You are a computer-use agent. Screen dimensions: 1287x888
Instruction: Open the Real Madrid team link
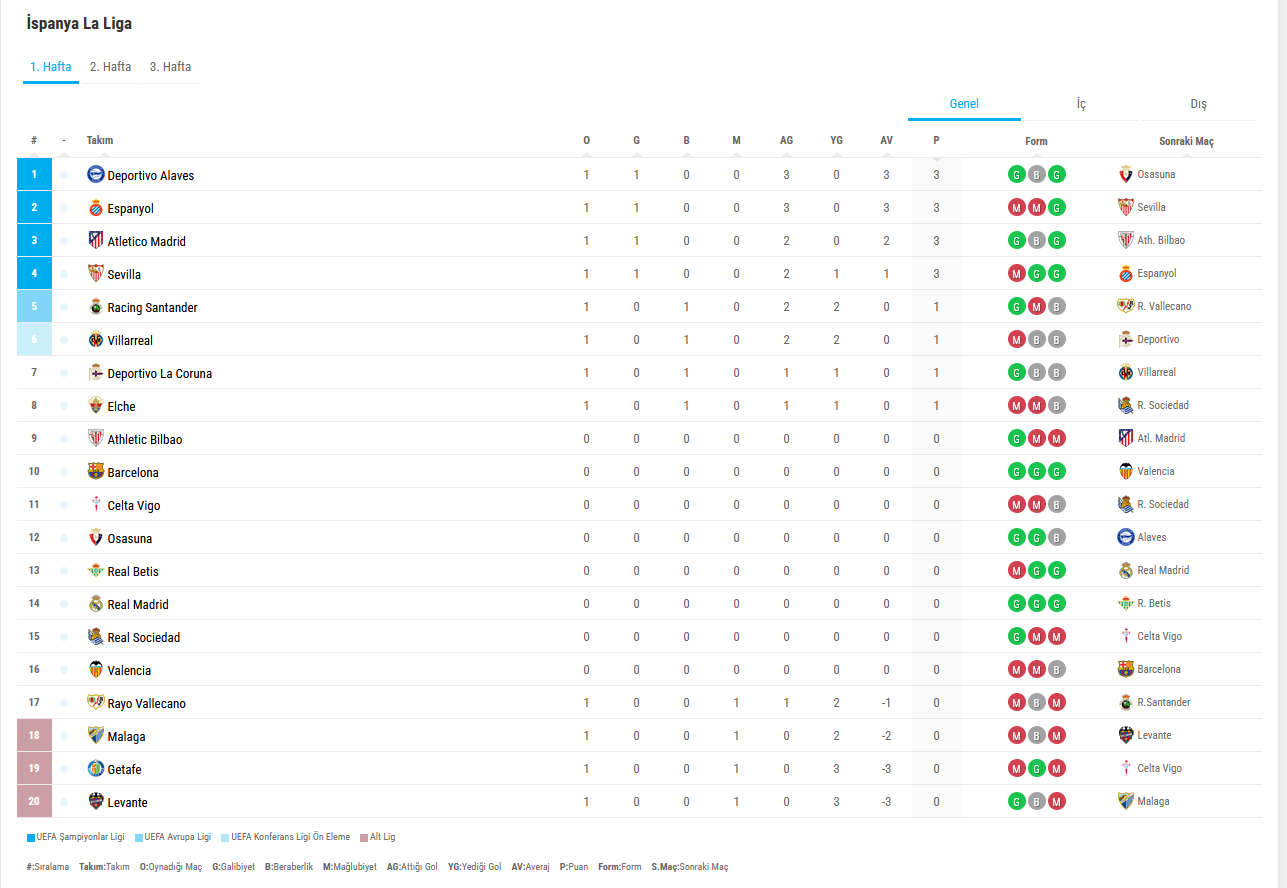pyautogui.click(x=138, y=604)
